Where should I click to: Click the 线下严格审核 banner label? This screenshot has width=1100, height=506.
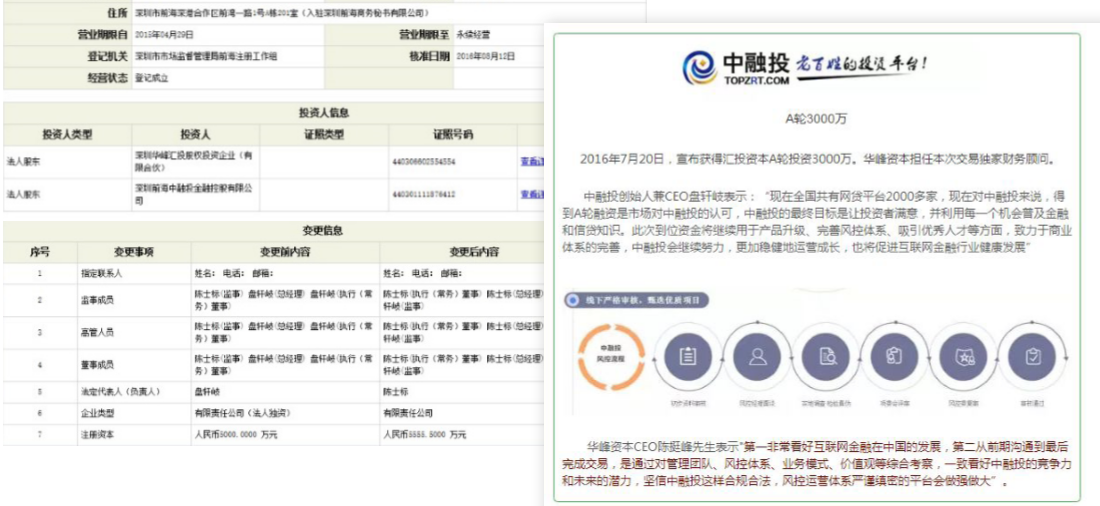pyautogui.click(x=640, y=299)
